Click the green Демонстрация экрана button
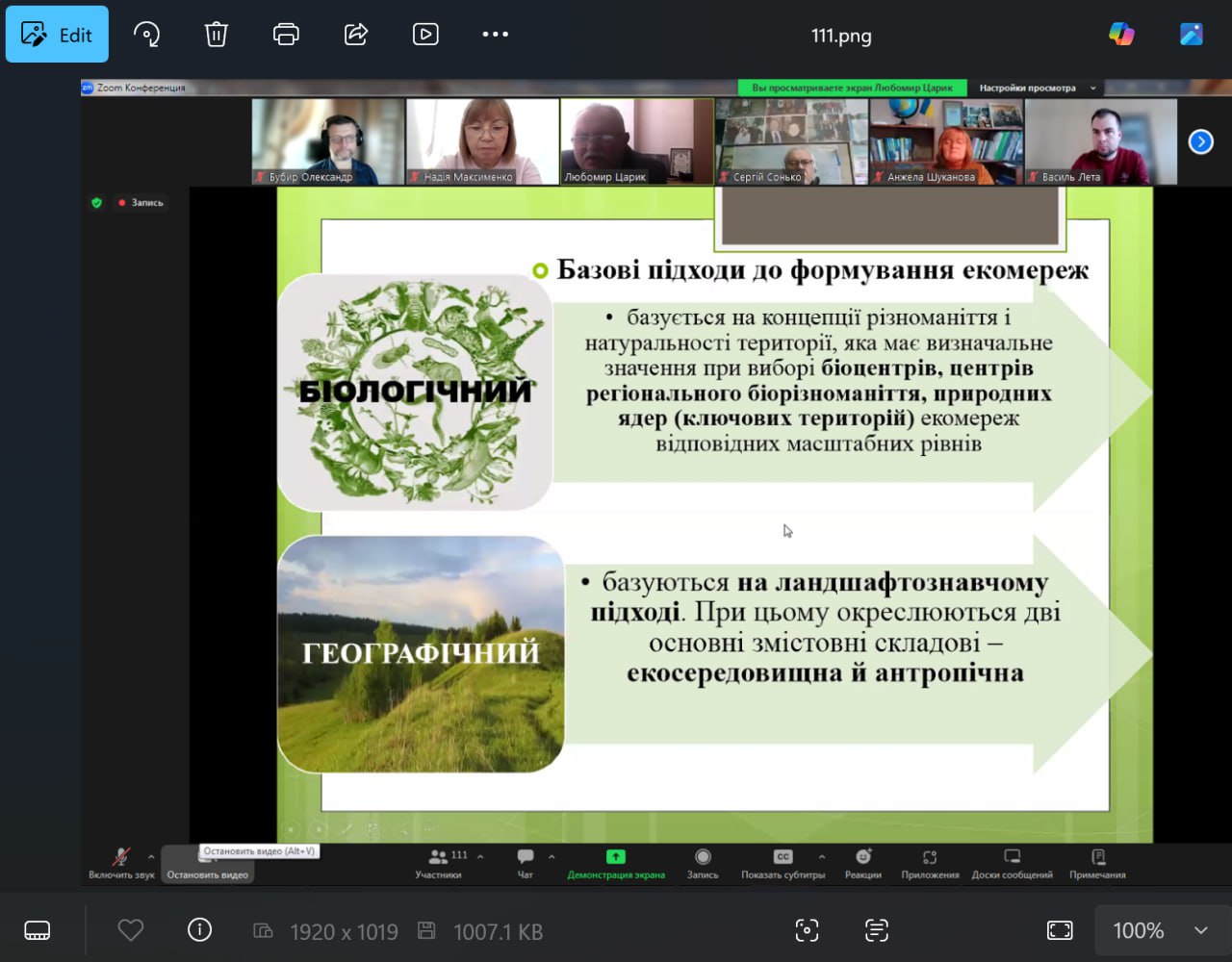Viewport: 1232px width, 962px height. 616,864
